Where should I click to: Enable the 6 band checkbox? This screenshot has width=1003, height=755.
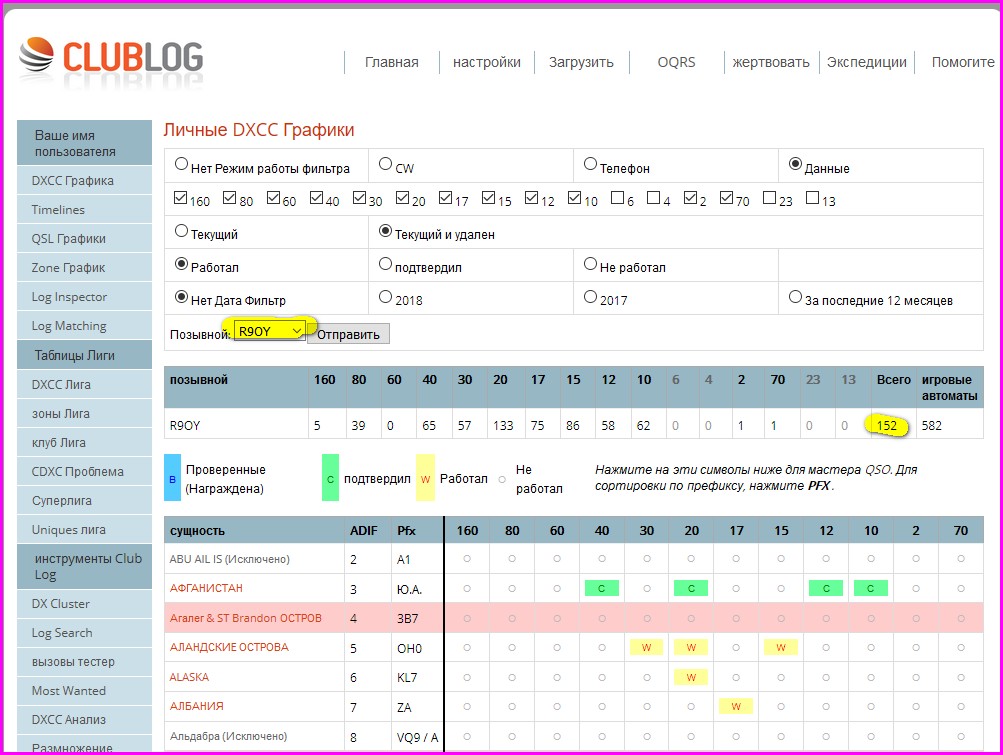click(x=617, y=198)
